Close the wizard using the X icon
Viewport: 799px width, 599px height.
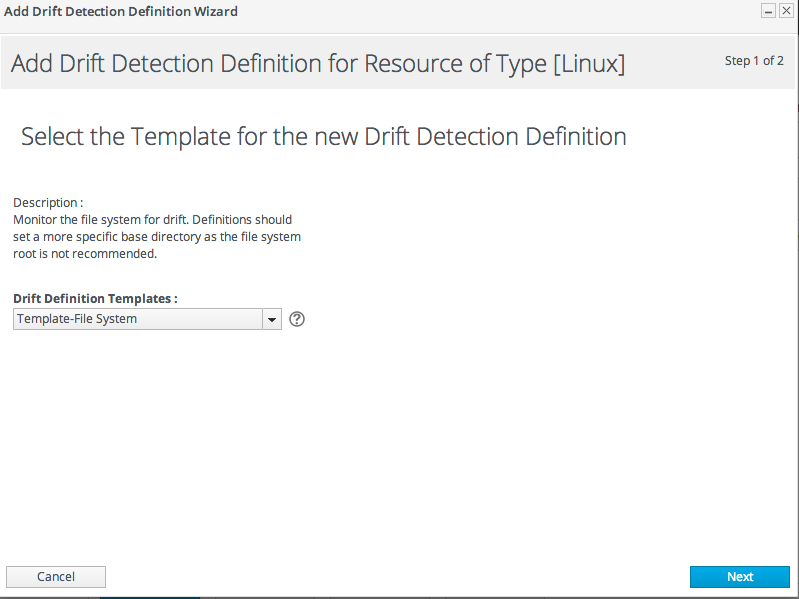tap(786, 11)
